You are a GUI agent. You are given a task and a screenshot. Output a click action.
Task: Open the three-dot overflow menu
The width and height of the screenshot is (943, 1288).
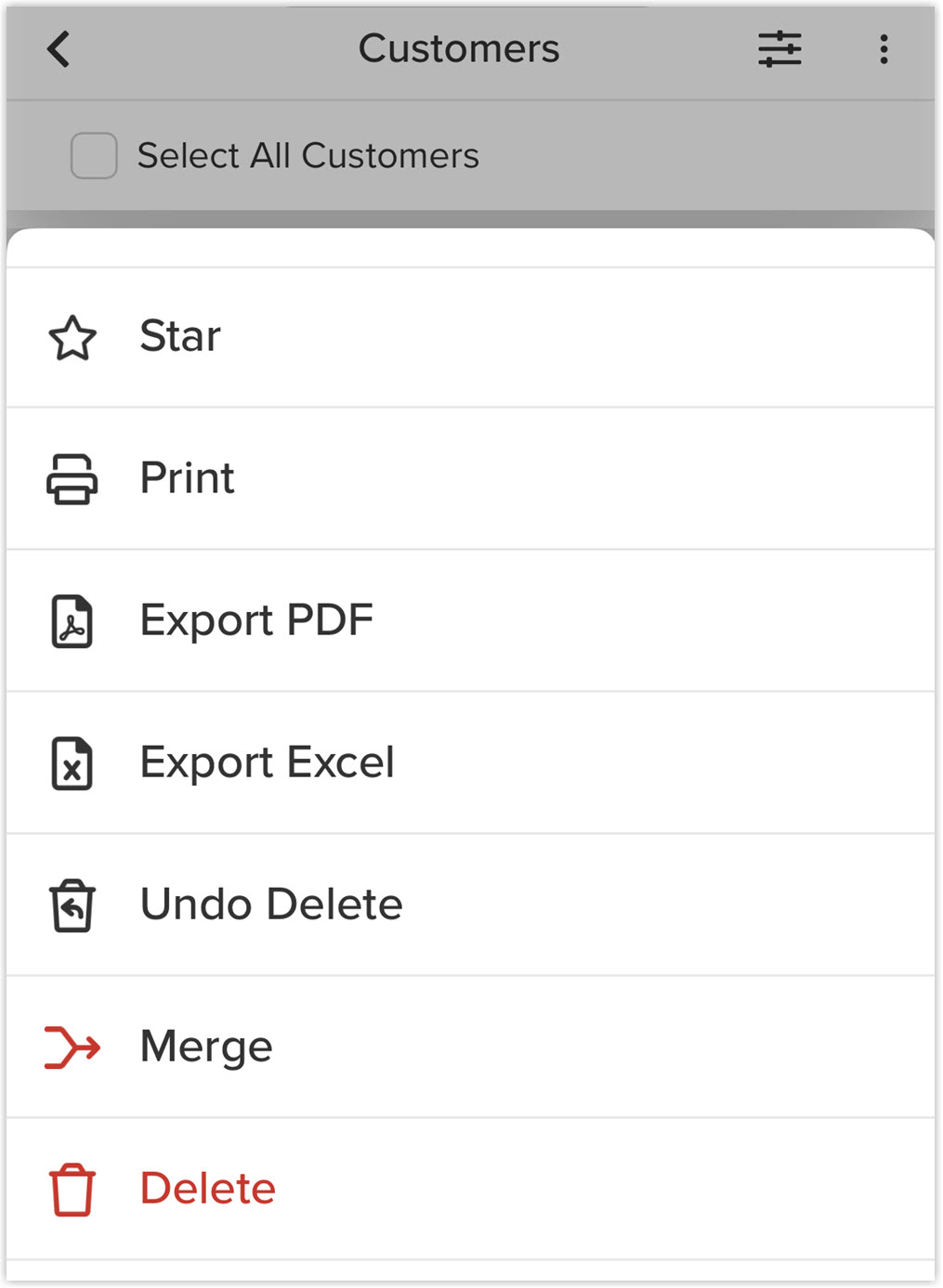[884, 49]
